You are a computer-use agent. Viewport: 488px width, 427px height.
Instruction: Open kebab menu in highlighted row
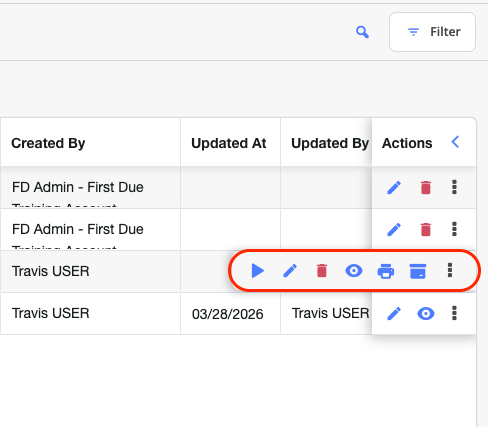point(450,270)
